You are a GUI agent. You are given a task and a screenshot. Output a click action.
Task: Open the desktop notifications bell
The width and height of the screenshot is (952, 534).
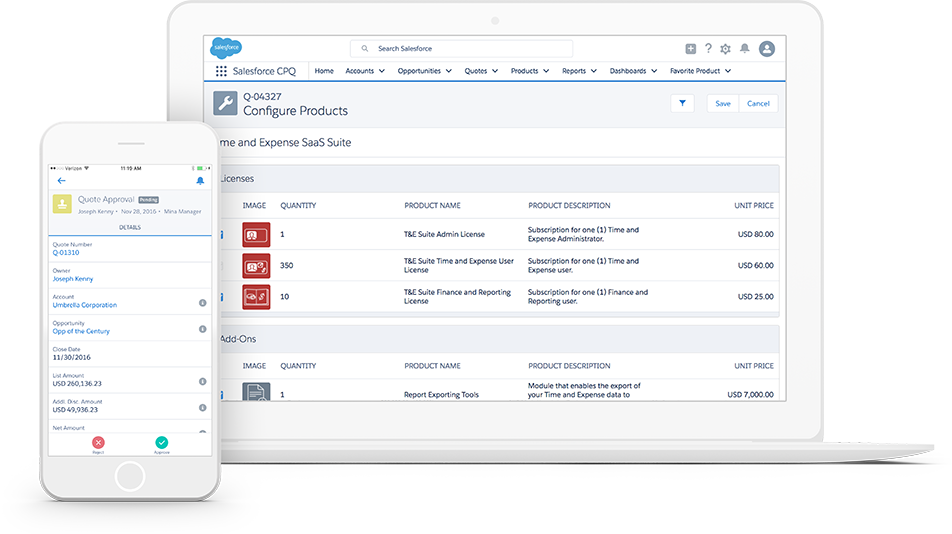point(744,49)
